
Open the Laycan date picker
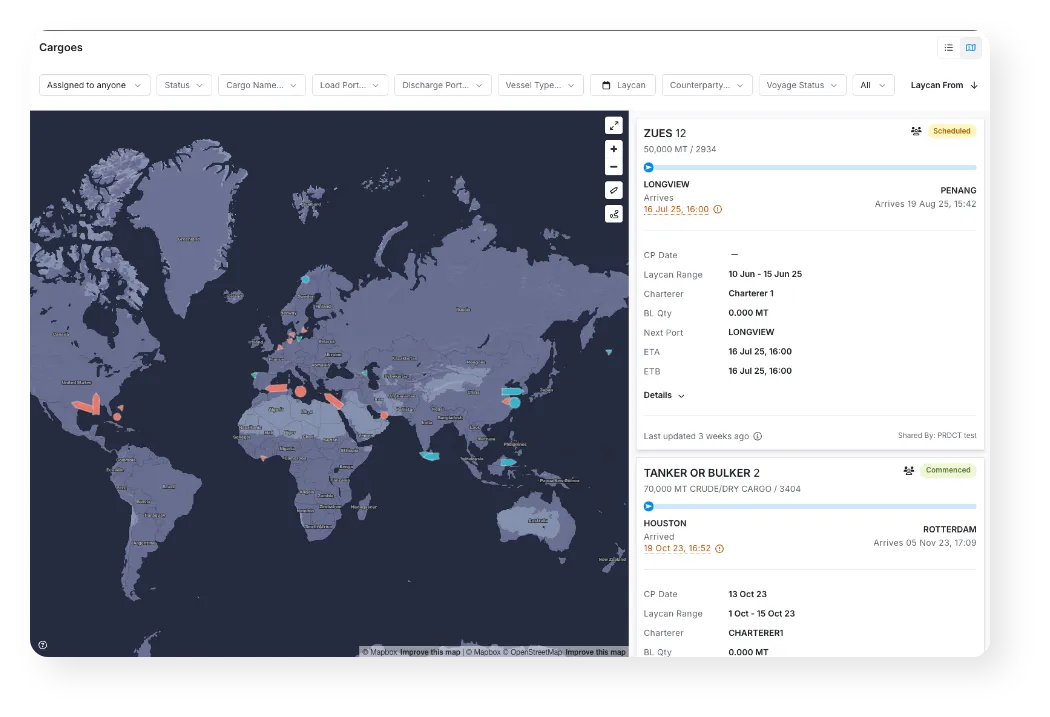[622, 85]
